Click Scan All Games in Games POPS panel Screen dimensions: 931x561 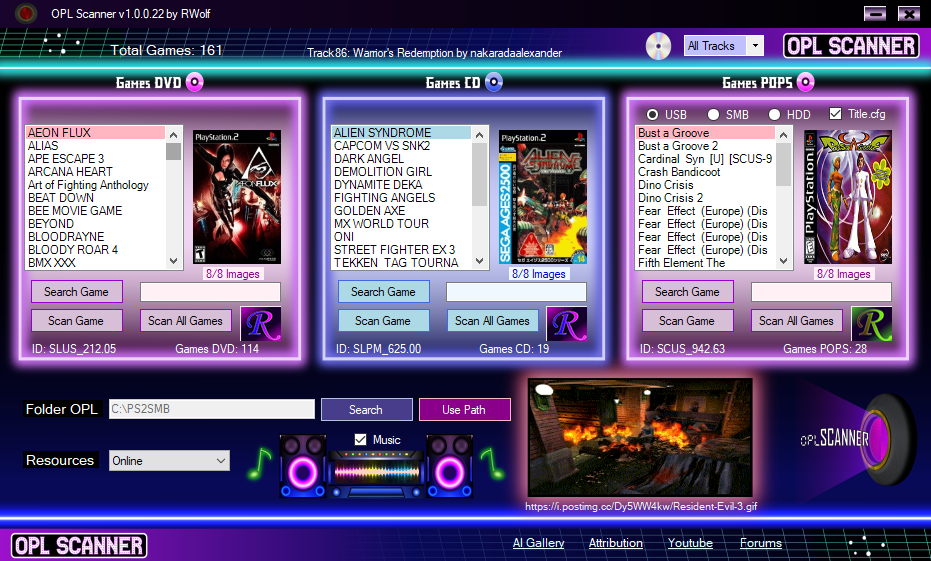coord(797,321)
